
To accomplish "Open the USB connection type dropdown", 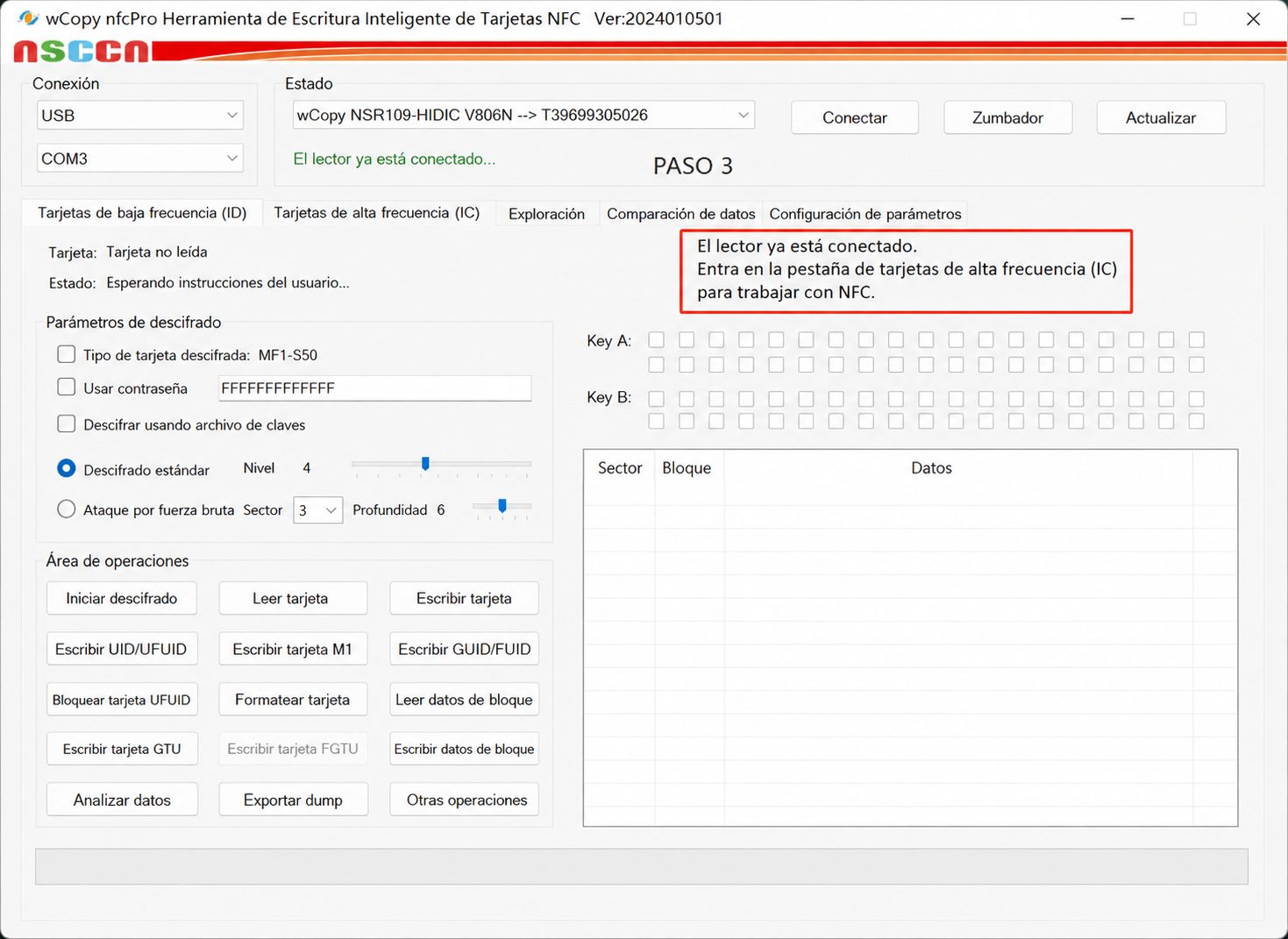I will (x=140, y=115).
